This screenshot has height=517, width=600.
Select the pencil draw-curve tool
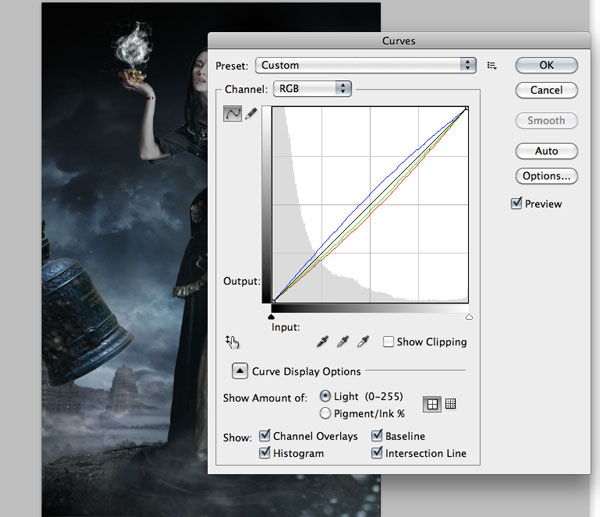coord(250,114)
